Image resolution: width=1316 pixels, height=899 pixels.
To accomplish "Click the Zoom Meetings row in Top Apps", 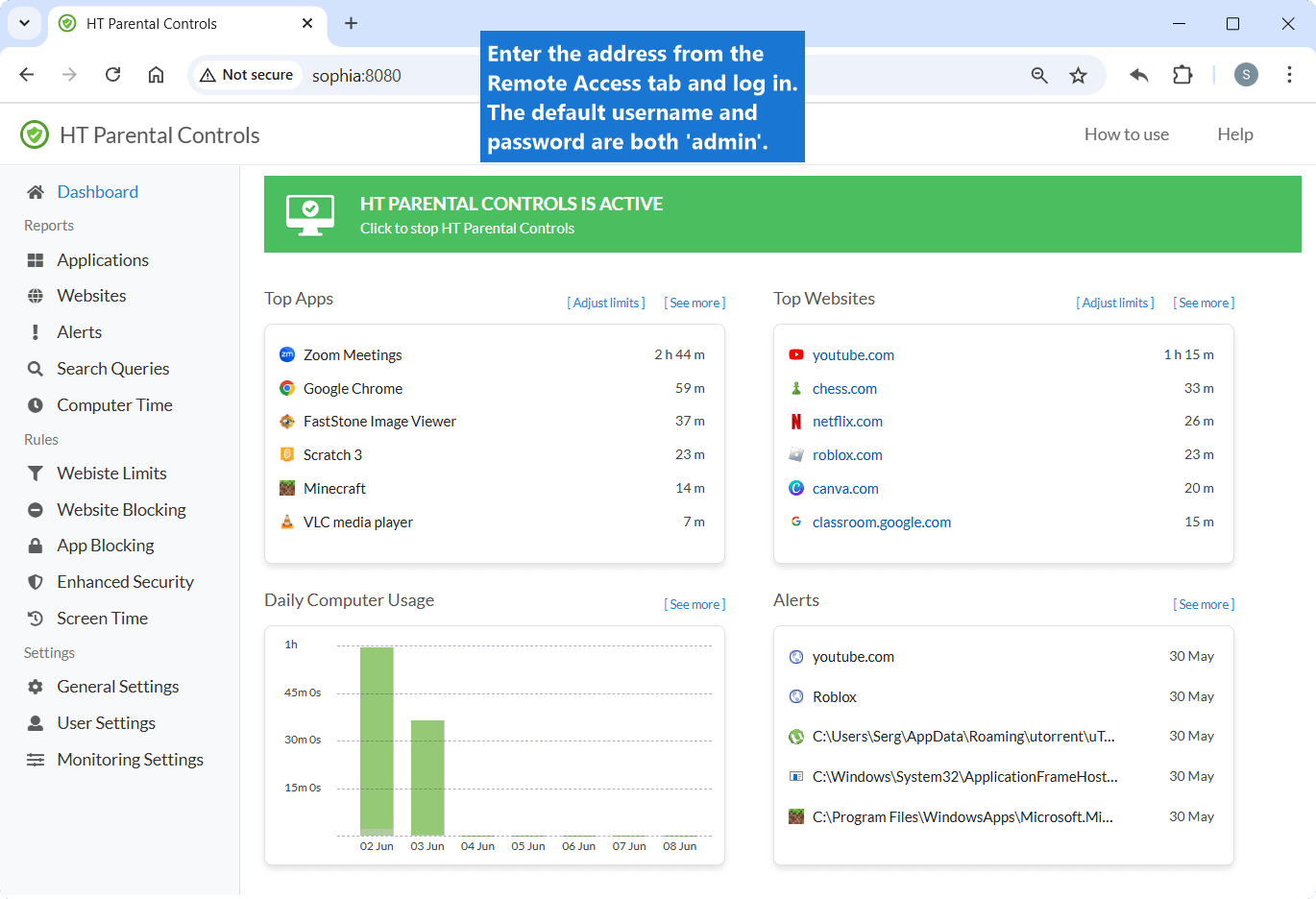I will coord(494,355).
